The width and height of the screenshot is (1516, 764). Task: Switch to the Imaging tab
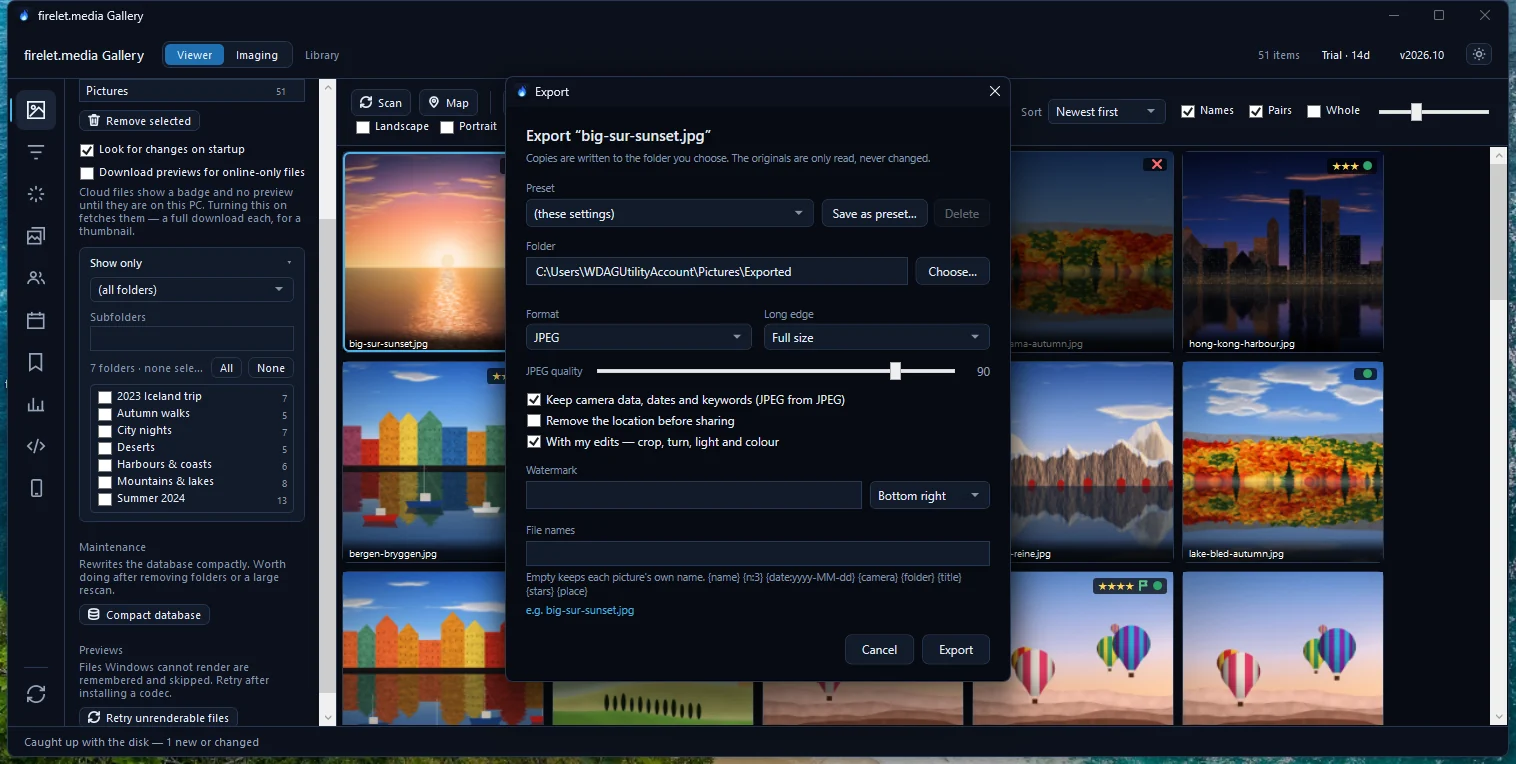pyautogui.click(x=257, y=55)
